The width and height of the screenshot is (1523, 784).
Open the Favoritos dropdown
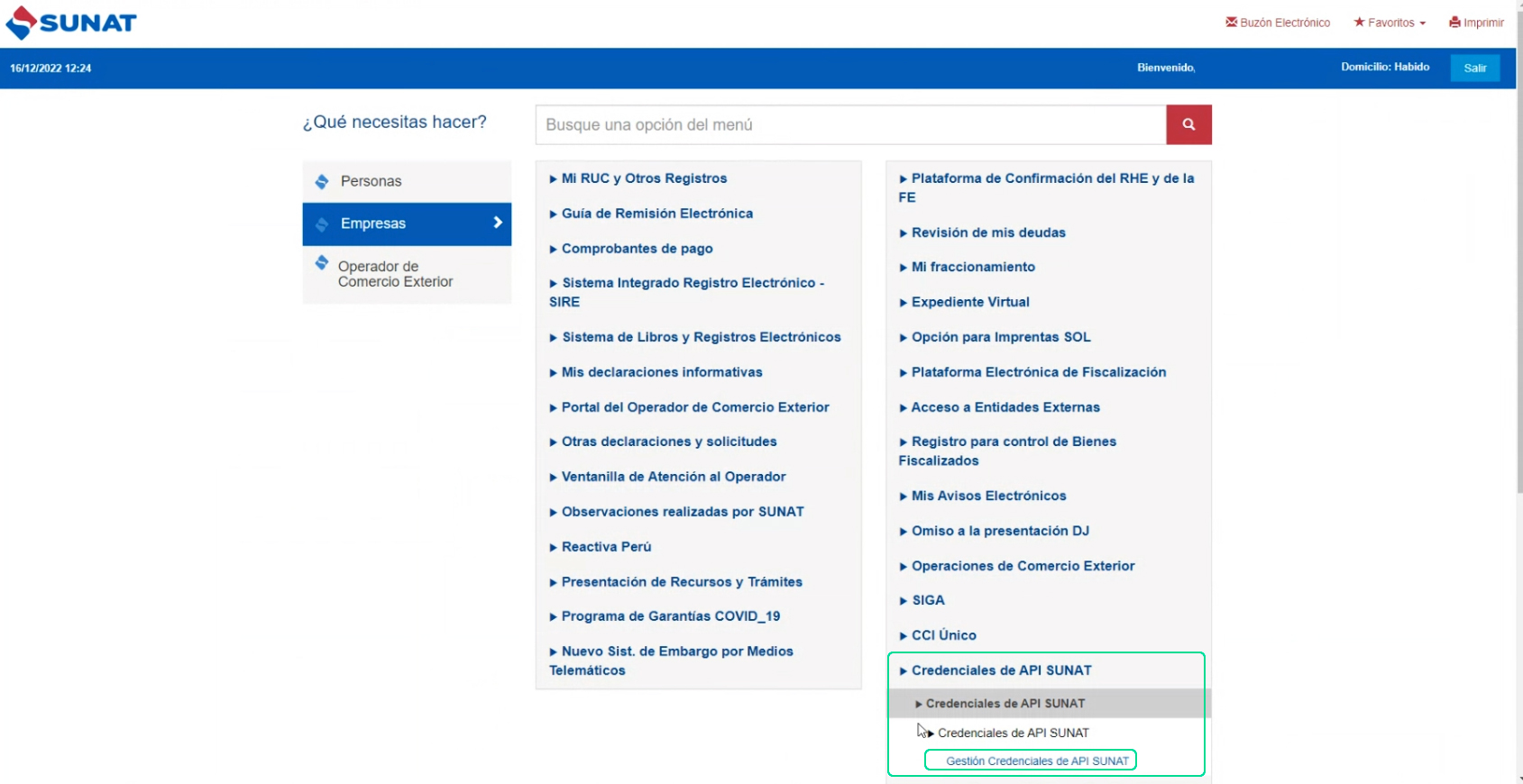point(1390,23)
